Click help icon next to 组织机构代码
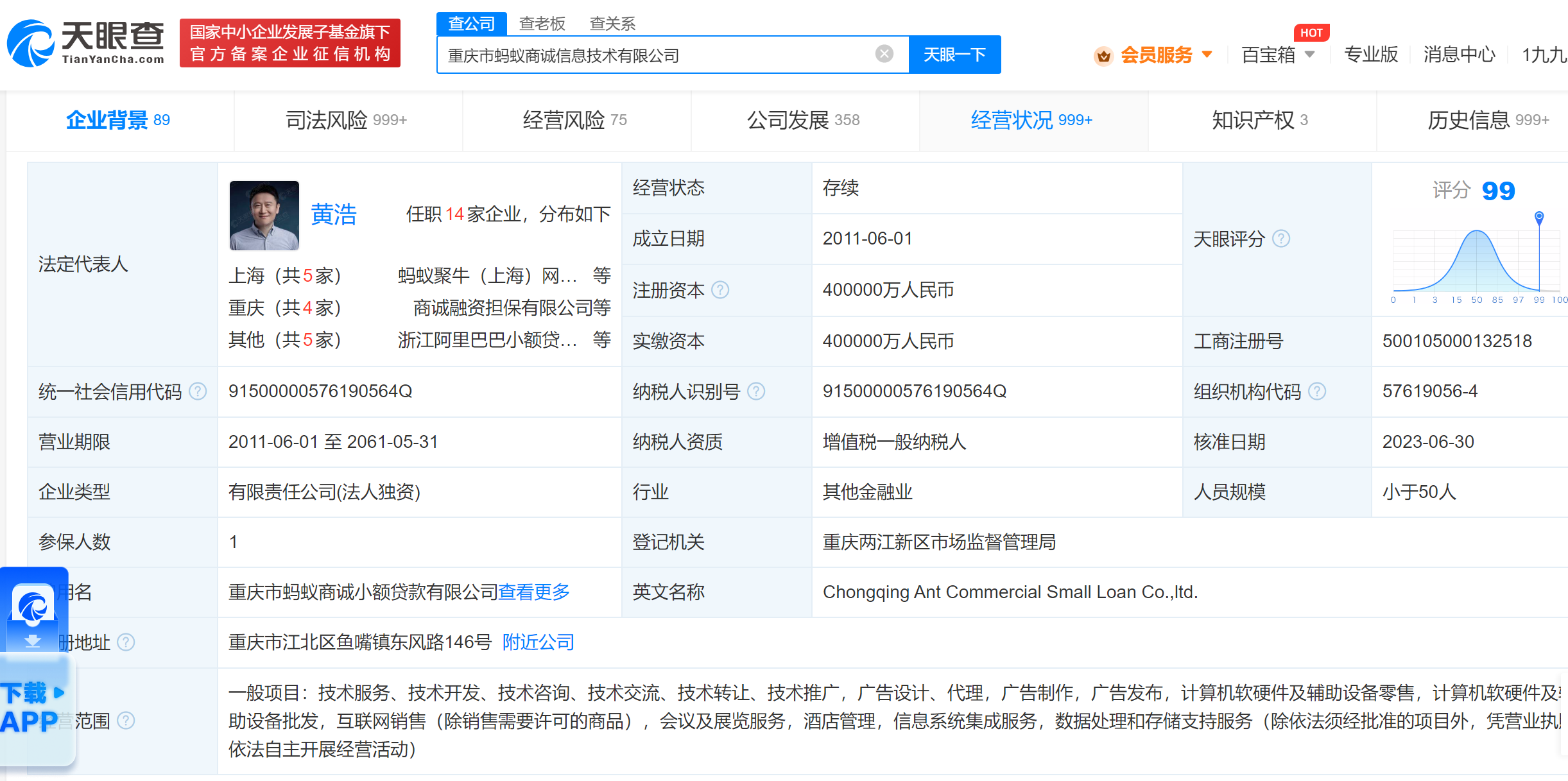The image size is (1568, 781). [1317, 391]
